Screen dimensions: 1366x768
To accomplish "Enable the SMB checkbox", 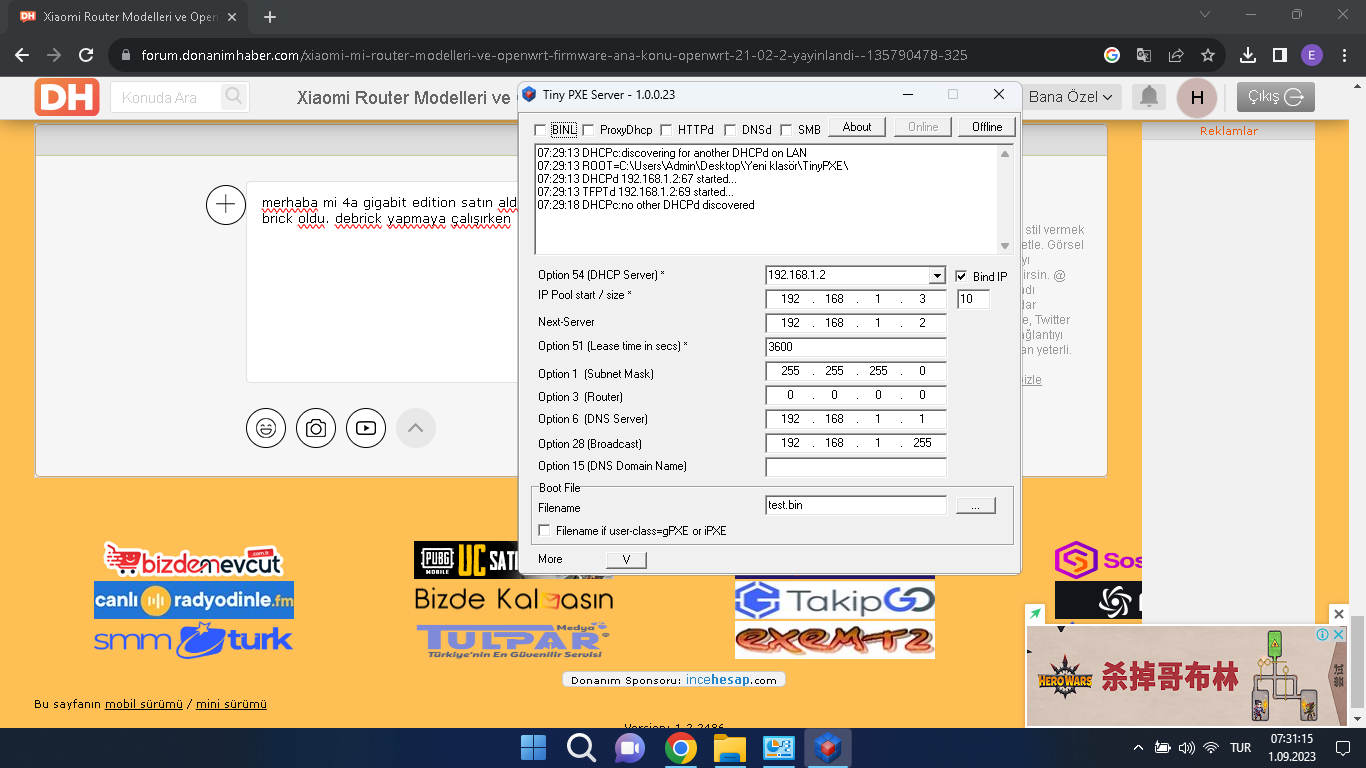I will [x=786, y=130].
